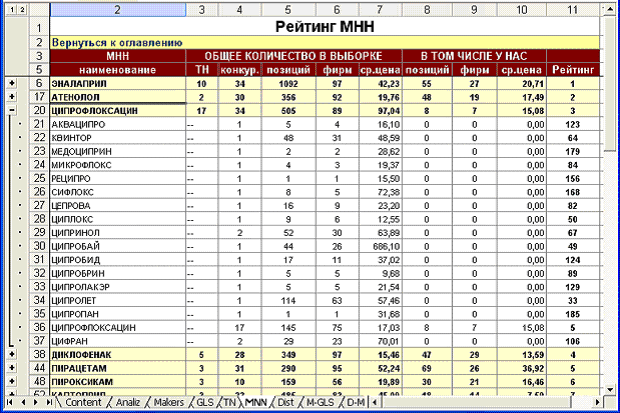This screenshot has height=413, width=620.
Task: Select row header 38
Action: 39,354
